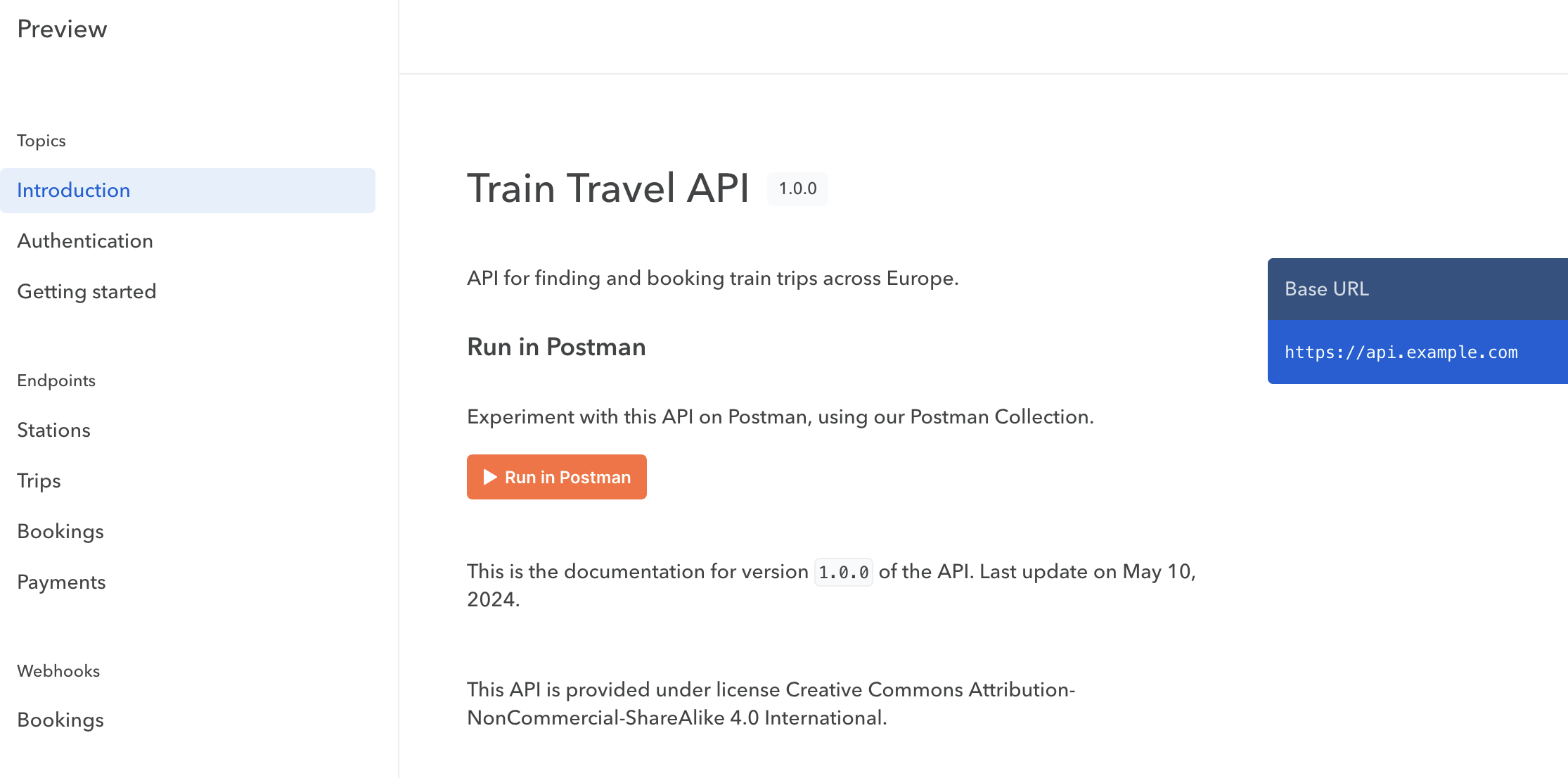Click the Base URL value https://api.example.com
Image resolution: width=1568 pixels, height=778 pixels.
[1401, 352]
